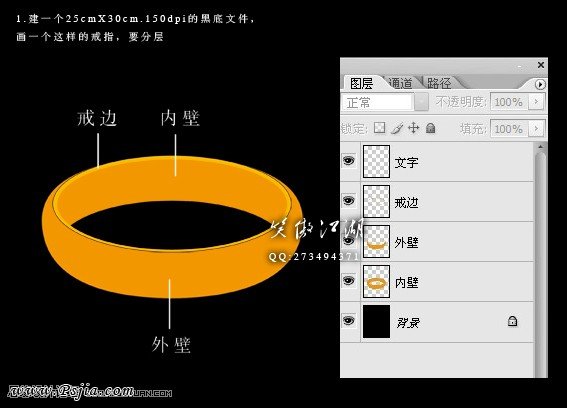
Task: Expand the 填充 fill percentage arrow
Action: point(536,129)
